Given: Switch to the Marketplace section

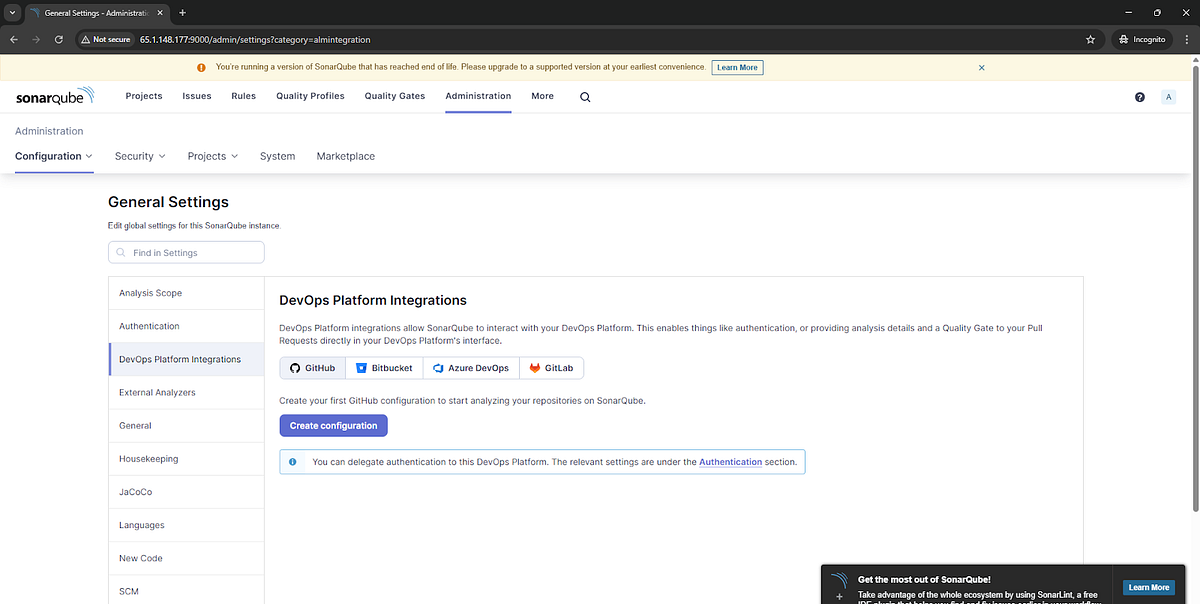Looking at the screenshot, I should (345, 156).
